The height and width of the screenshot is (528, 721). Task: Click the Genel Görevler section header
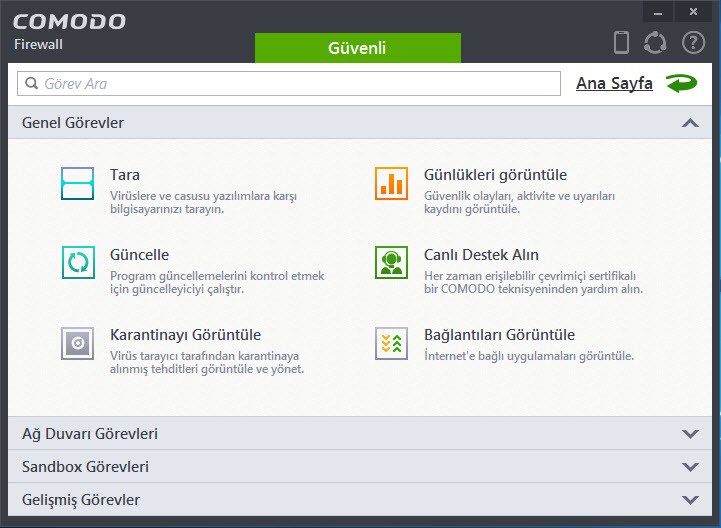click(x=360, y=123)
